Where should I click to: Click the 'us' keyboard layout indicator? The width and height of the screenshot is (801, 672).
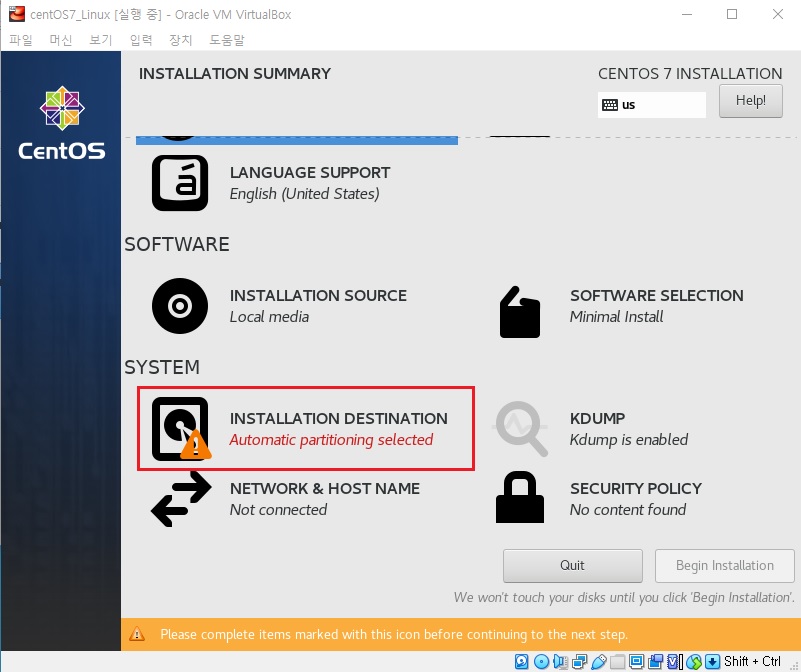point(651,105)
